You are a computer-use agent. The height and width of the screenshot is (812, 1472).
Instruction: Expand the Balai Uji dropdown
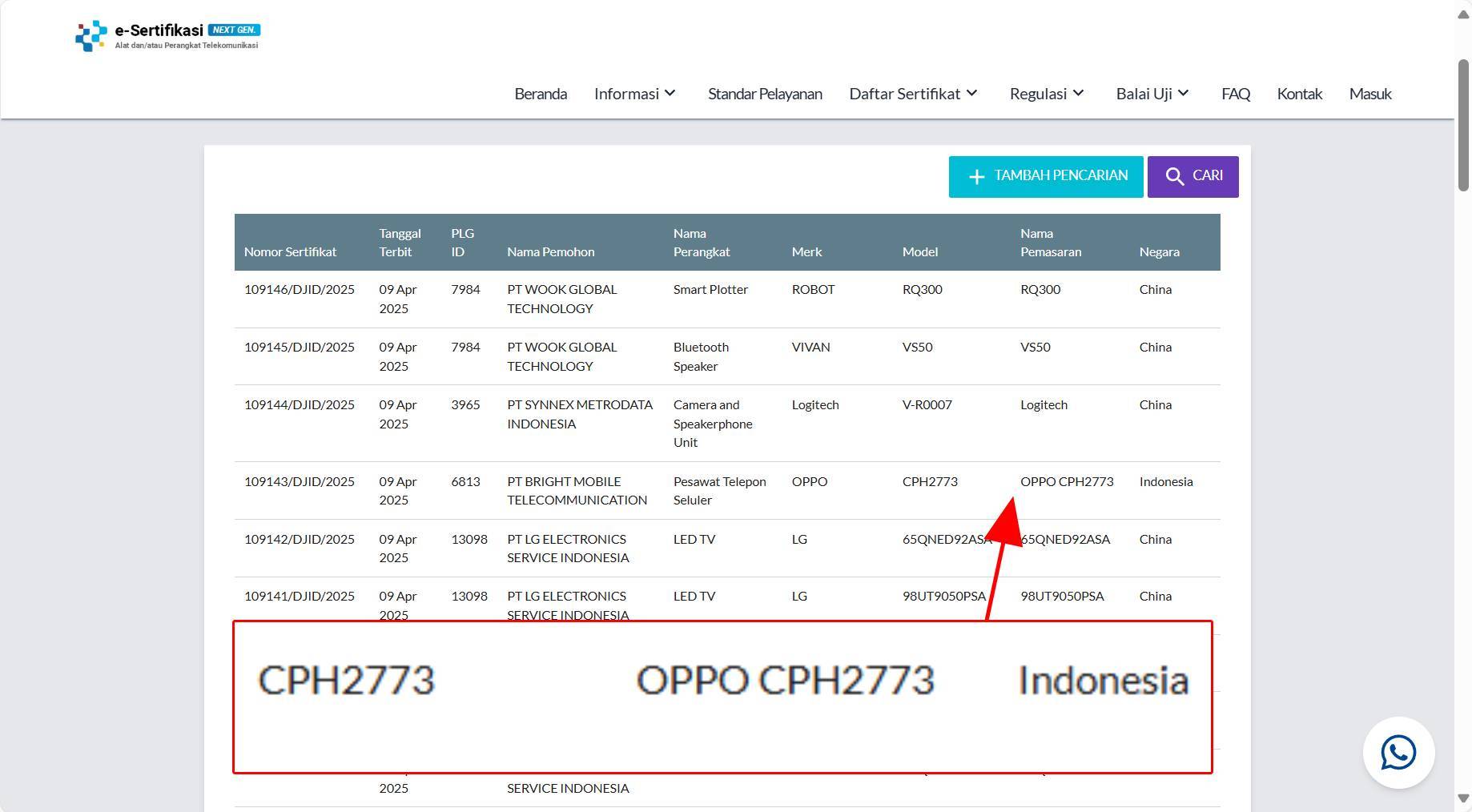pos(1152,94)
